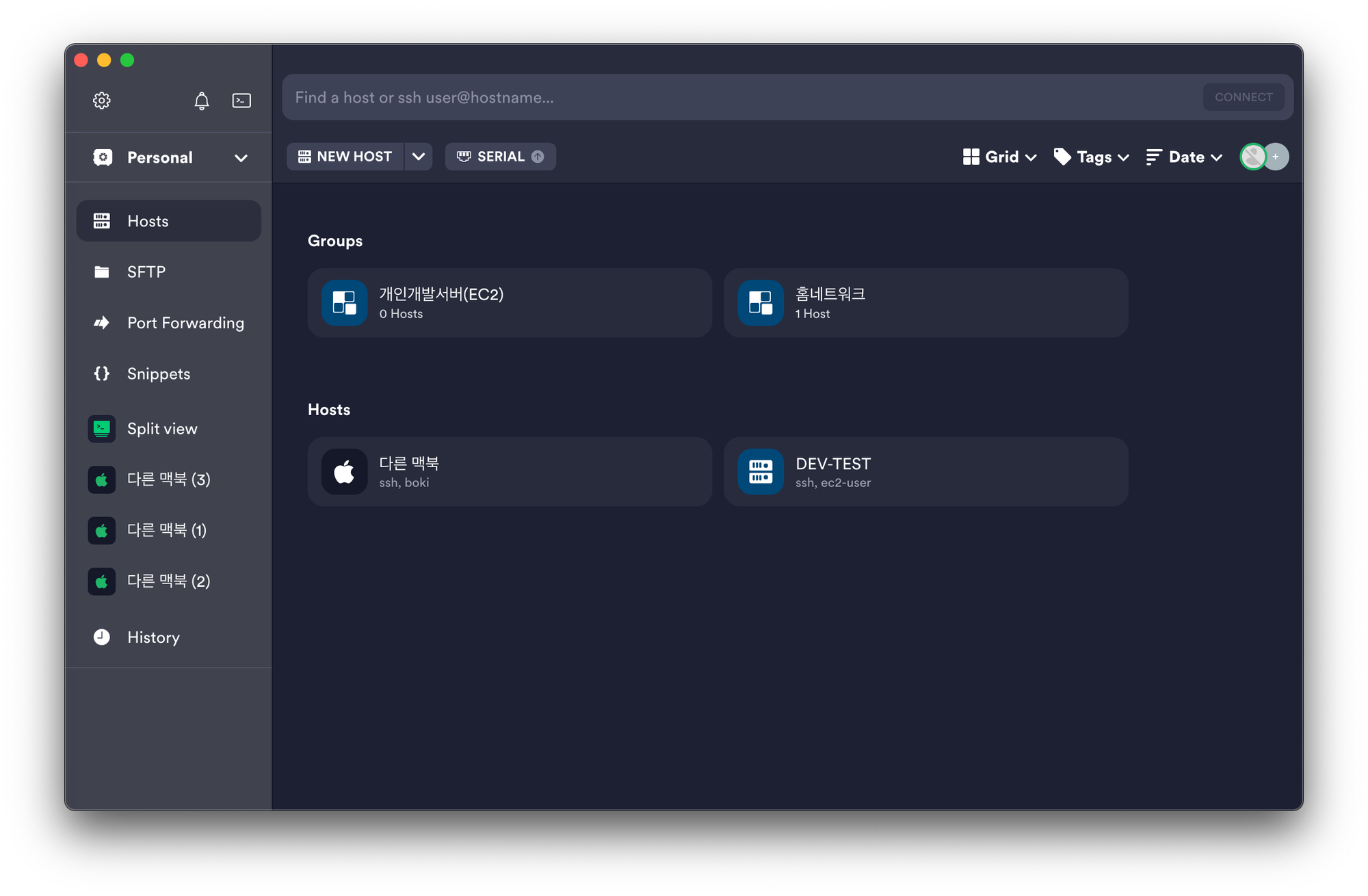Click the Apple icon on 다른 맥북 host
The width and height of the screenshot is (1368, 896).
(x=344, y=471)
